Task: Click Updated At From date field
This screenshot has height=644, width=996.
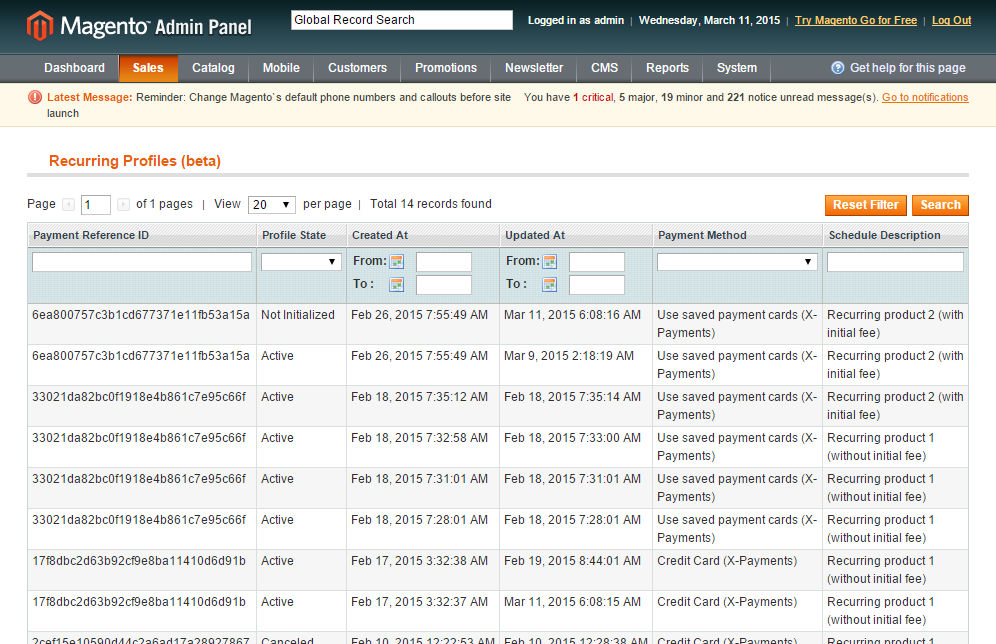Action: (x=597, y=262)
